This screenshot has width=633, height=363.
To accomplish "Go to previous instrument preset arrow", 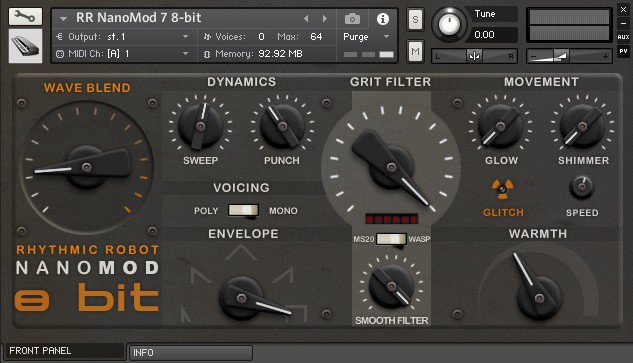I will [306, 19].
